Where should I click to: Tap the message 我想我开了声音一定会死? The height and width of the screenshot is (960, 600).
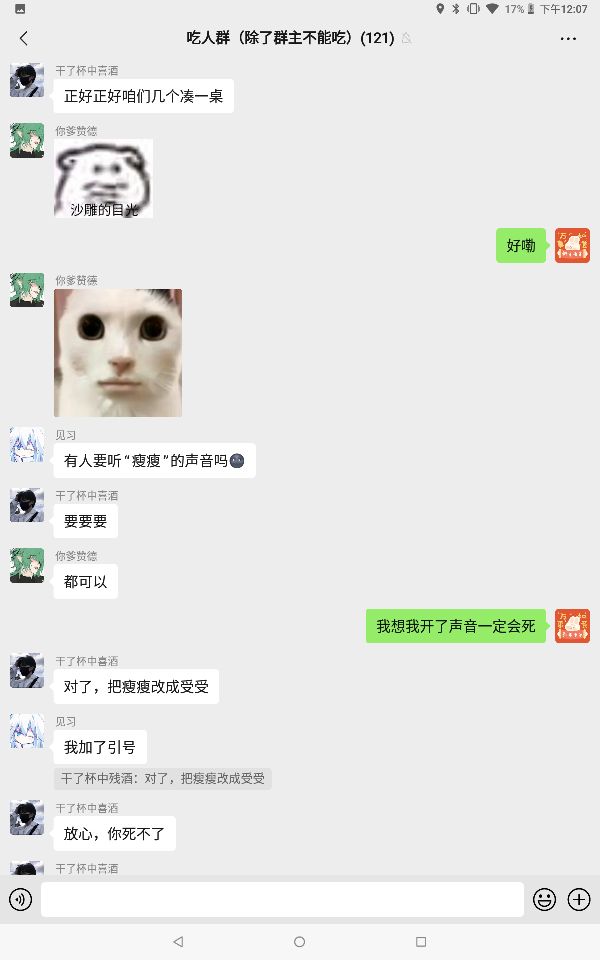(x=456, y=626)
